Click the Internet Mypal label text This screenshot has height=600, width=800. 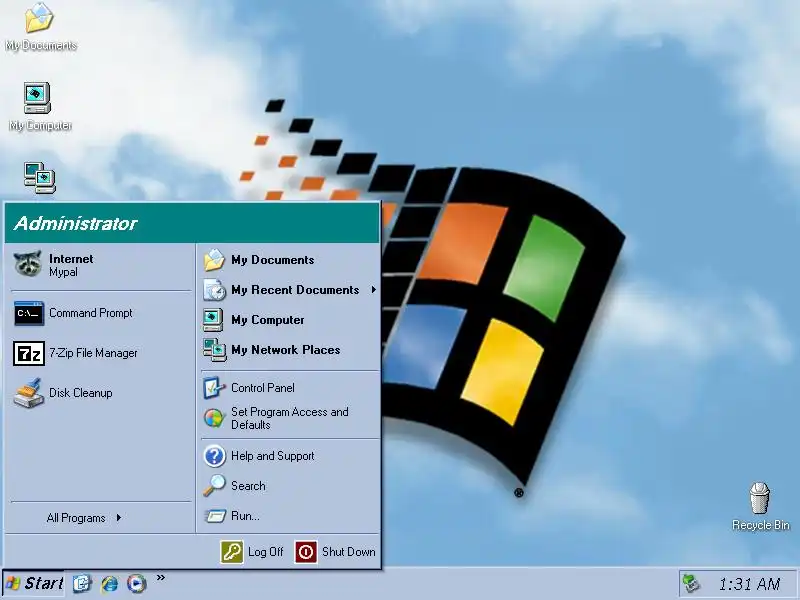[71, 265]
